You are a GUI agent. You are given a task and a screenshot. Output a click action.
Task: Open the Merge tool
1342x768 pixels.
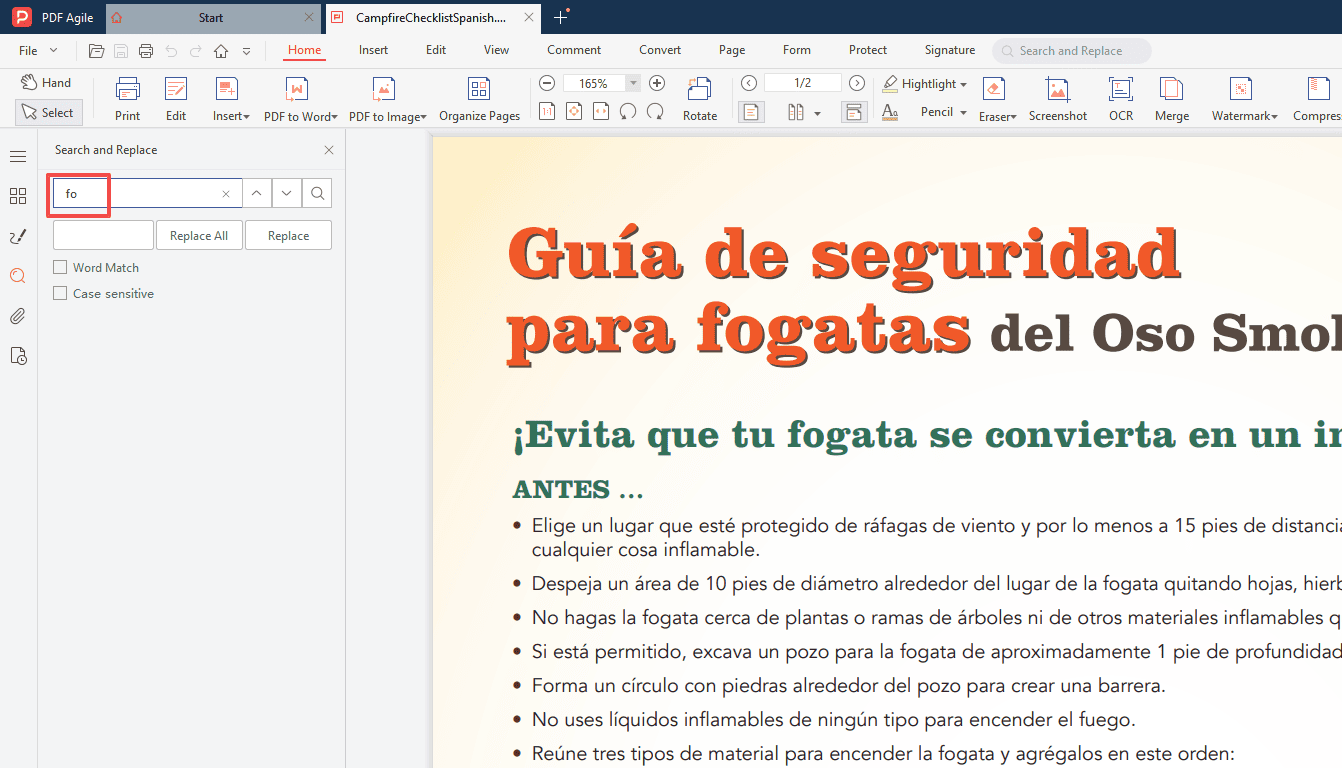1171,97
